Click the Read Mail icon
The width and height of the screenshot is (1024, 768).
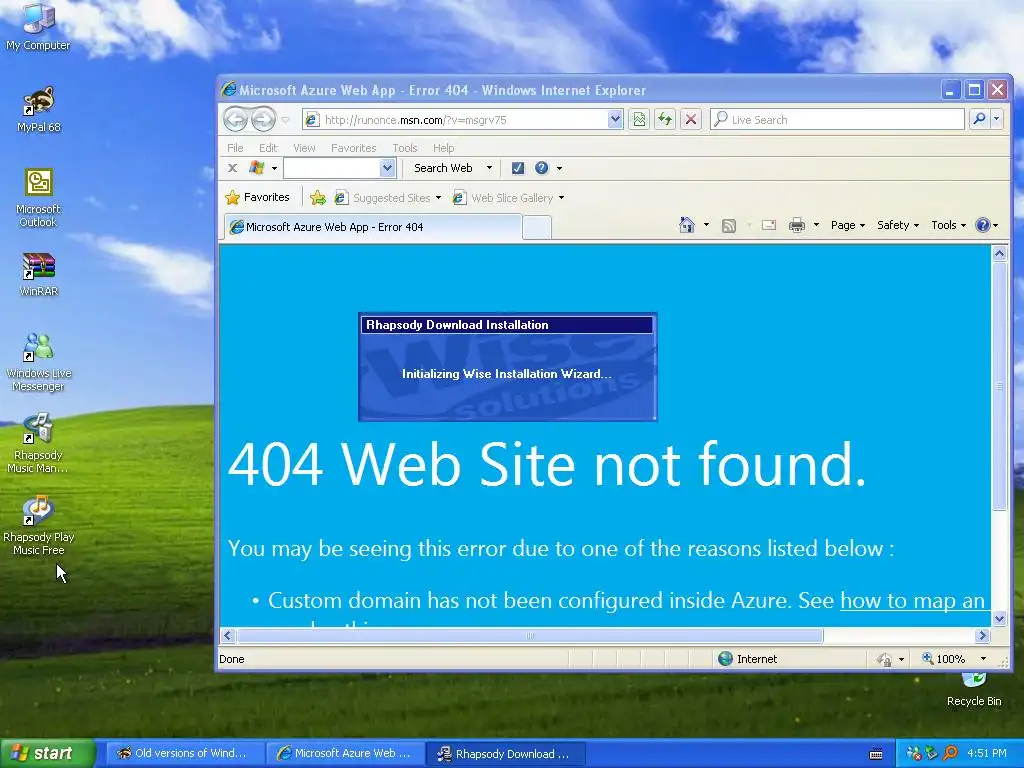[x=769, y=225]
